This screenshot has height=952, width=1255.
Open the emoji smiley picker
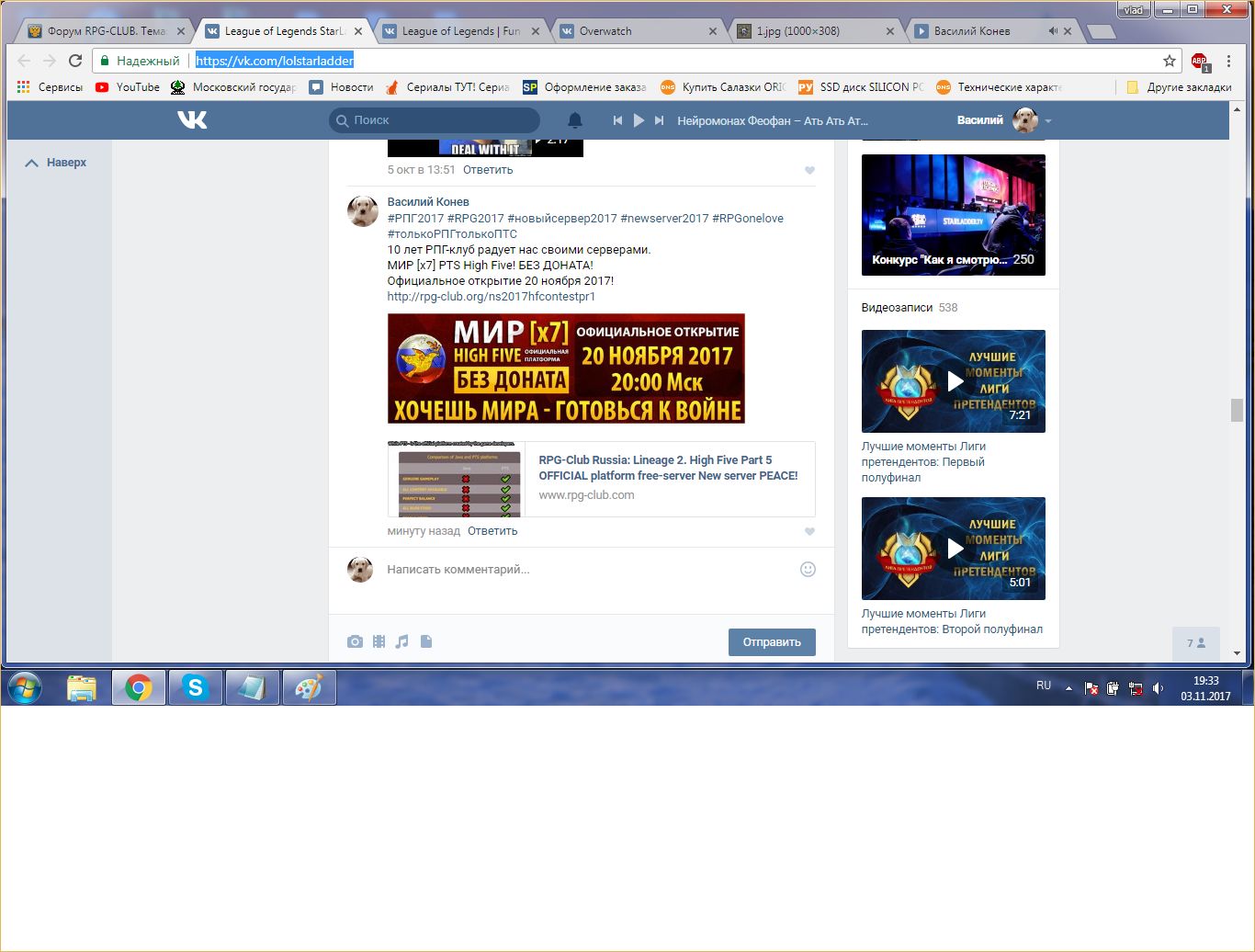click(808, 569)
